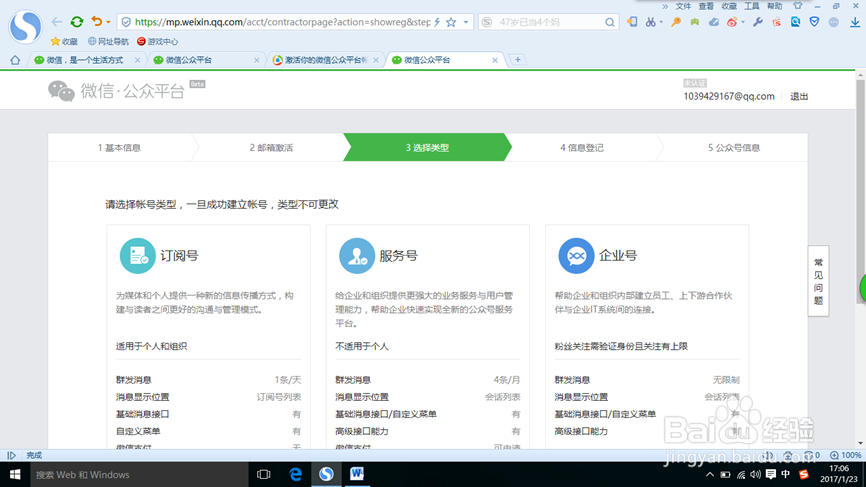This screenshot has width=866, height=487.
Task: Open the 游戏中心 bookmark
Action: pos(157,41)
